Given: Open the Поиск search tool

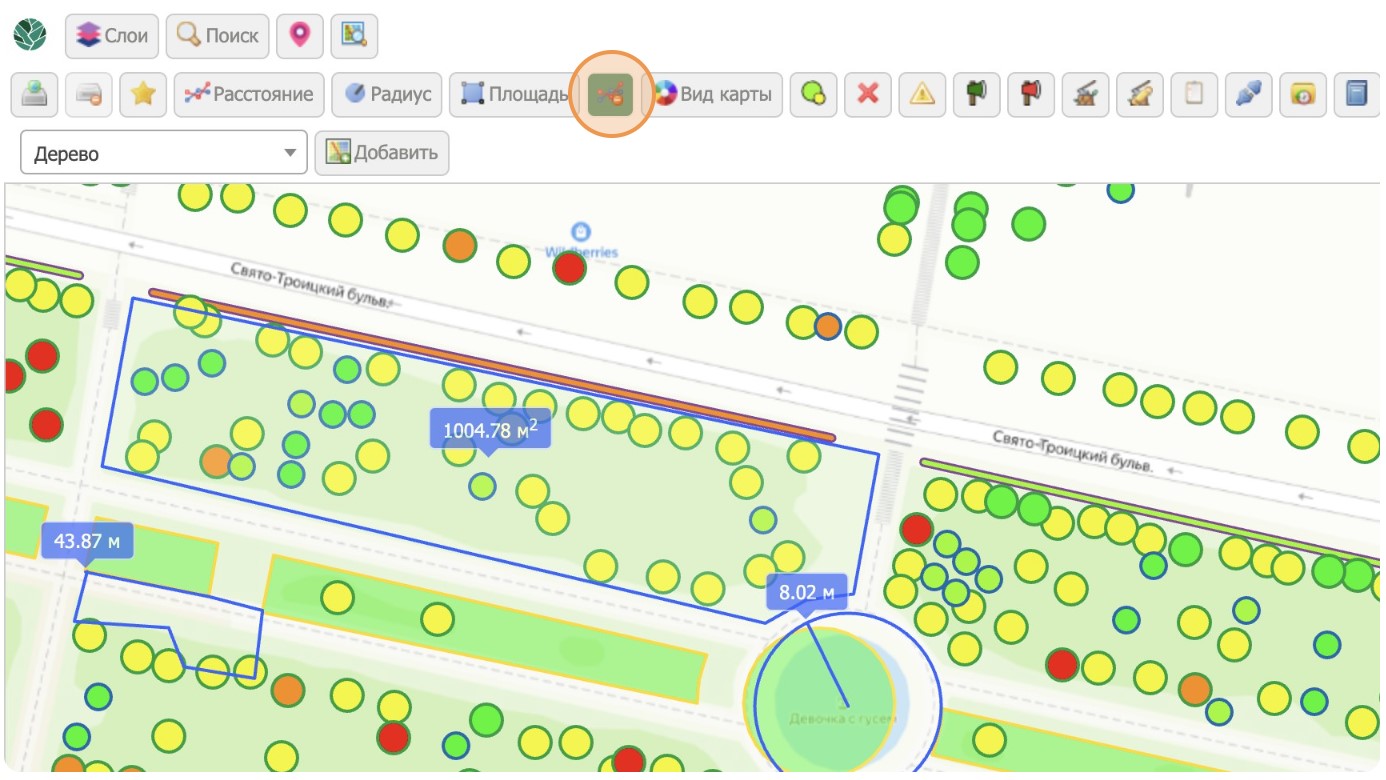Looking at the screenshot, I should [x=218, y=36].
